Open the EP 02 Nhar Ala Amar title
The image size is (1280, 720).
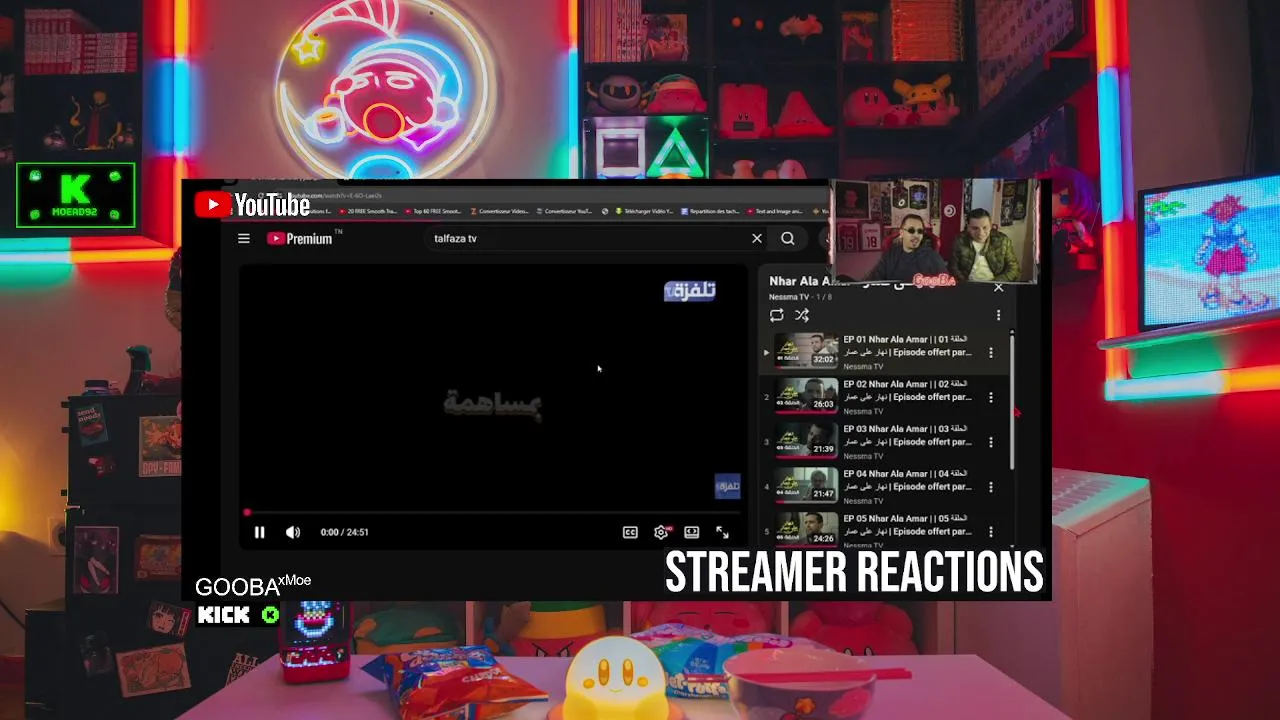click(x=907, y=390)
